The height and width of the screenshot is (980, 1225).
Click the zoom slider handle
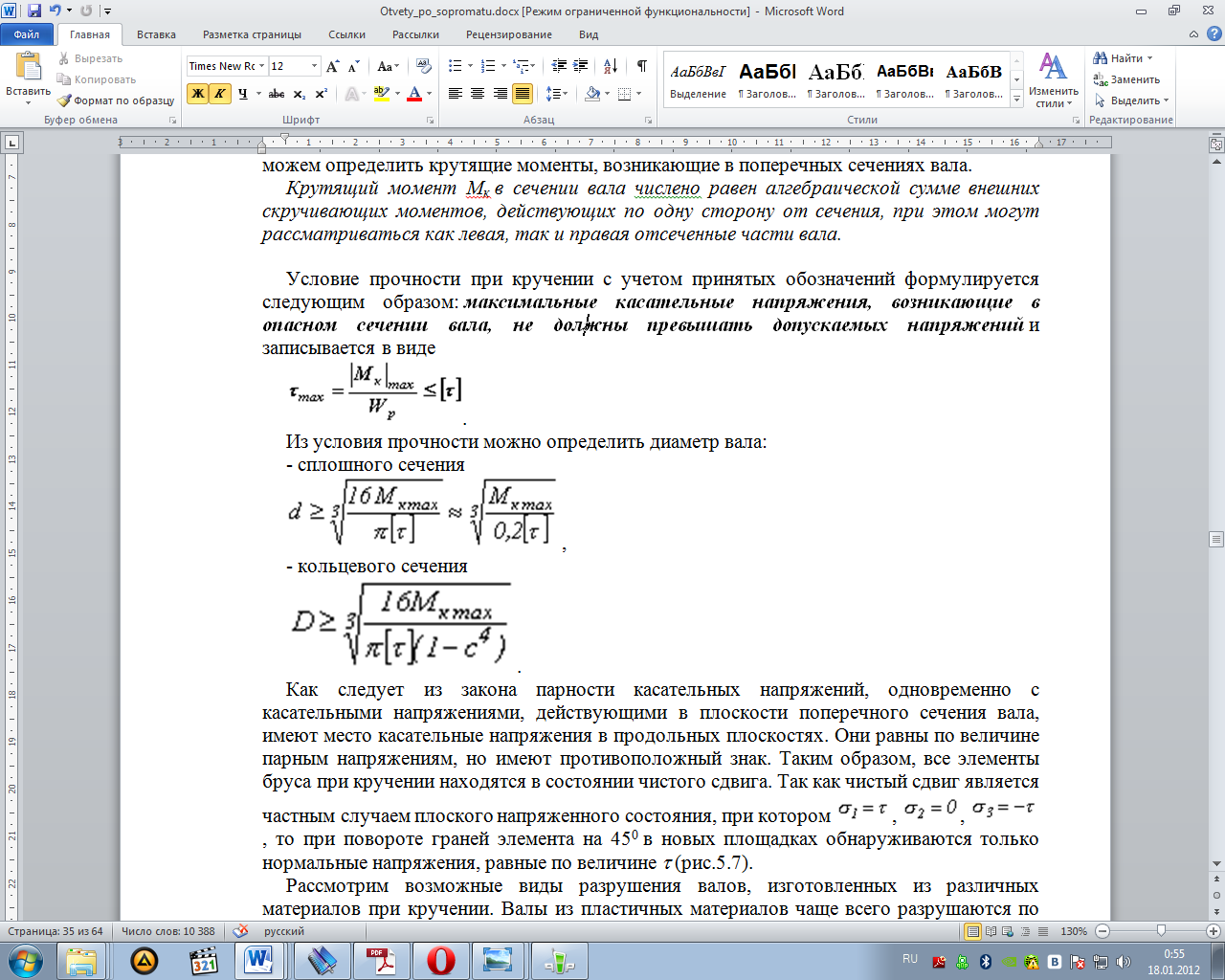(x=1161, y=931)
